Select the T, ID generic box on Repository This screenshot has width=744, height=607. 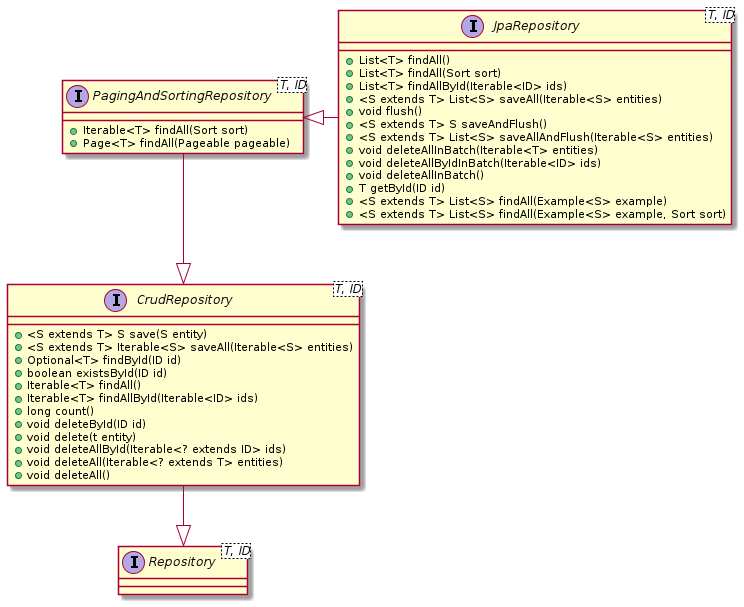(x=236, y=551)
